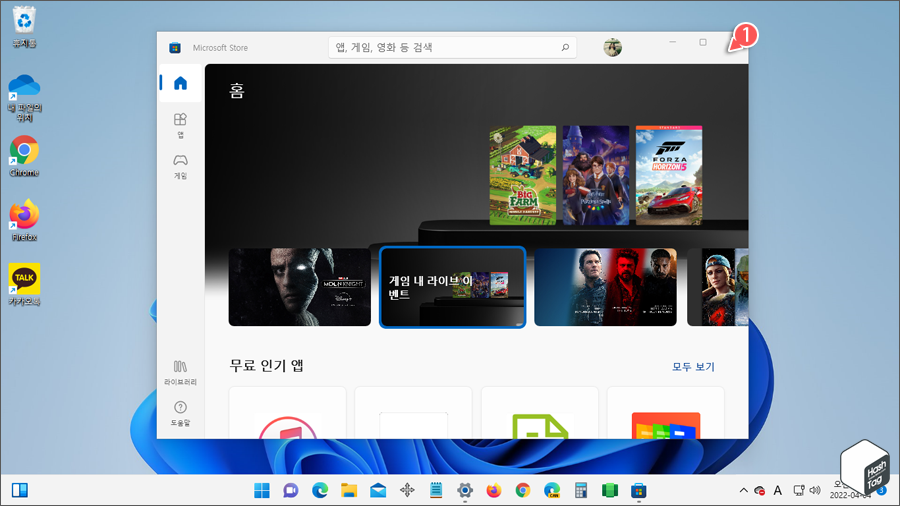Image resolution: width=900 pixels, height=506 pixels.
Task: Open the Mail app on taskbar
Action: pyautogui.click(x=378, y=491)
